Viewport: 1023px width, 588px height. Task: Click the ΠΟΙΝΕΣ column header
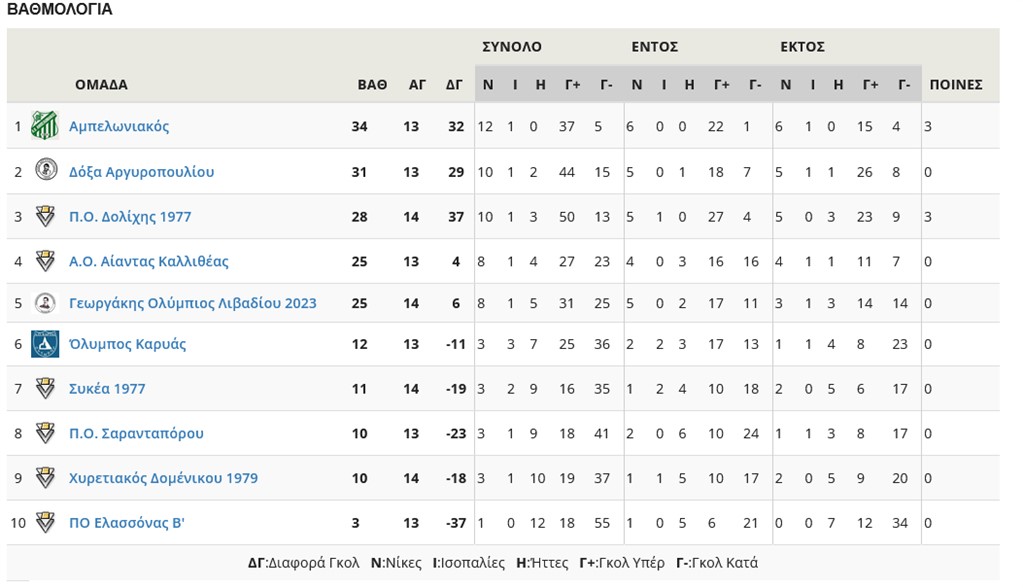pyautogui.click(x=956, y=85)
